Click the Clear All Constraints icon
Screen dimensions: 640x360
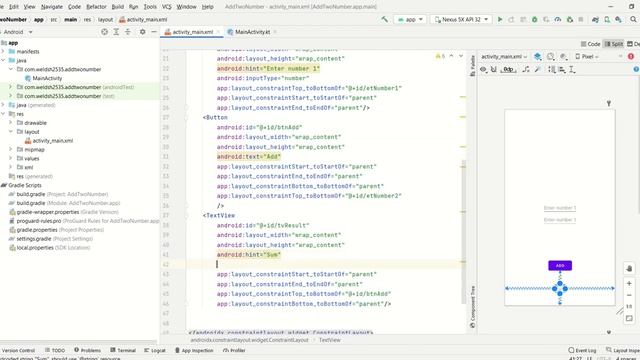click(526, 69)
